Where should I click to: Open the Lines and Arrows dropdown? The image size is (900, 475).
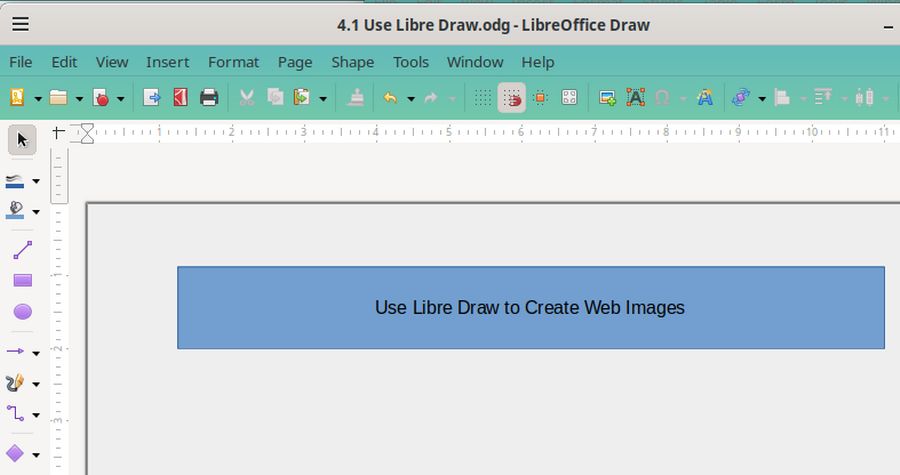[37, 352]
